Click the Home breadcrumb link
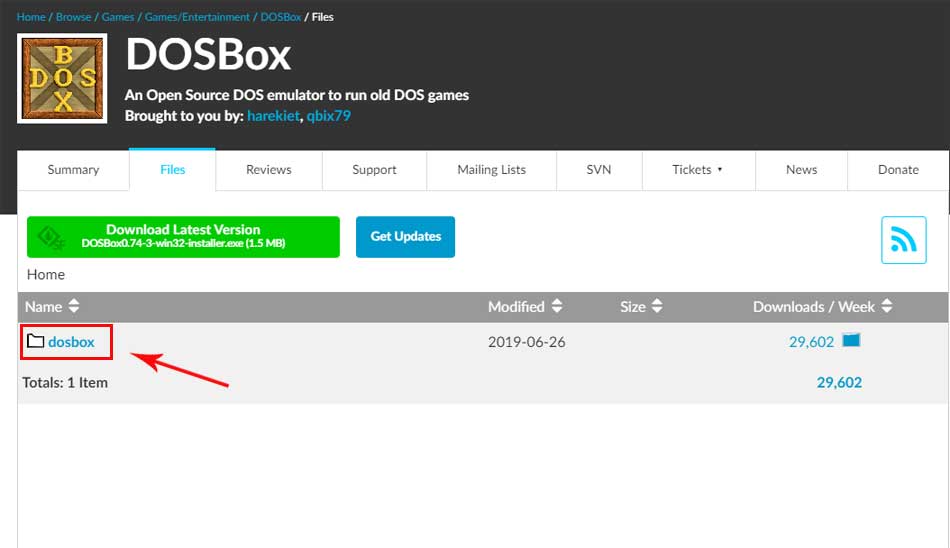The height and width of the screenshot is (548, 950). (31, 17)
